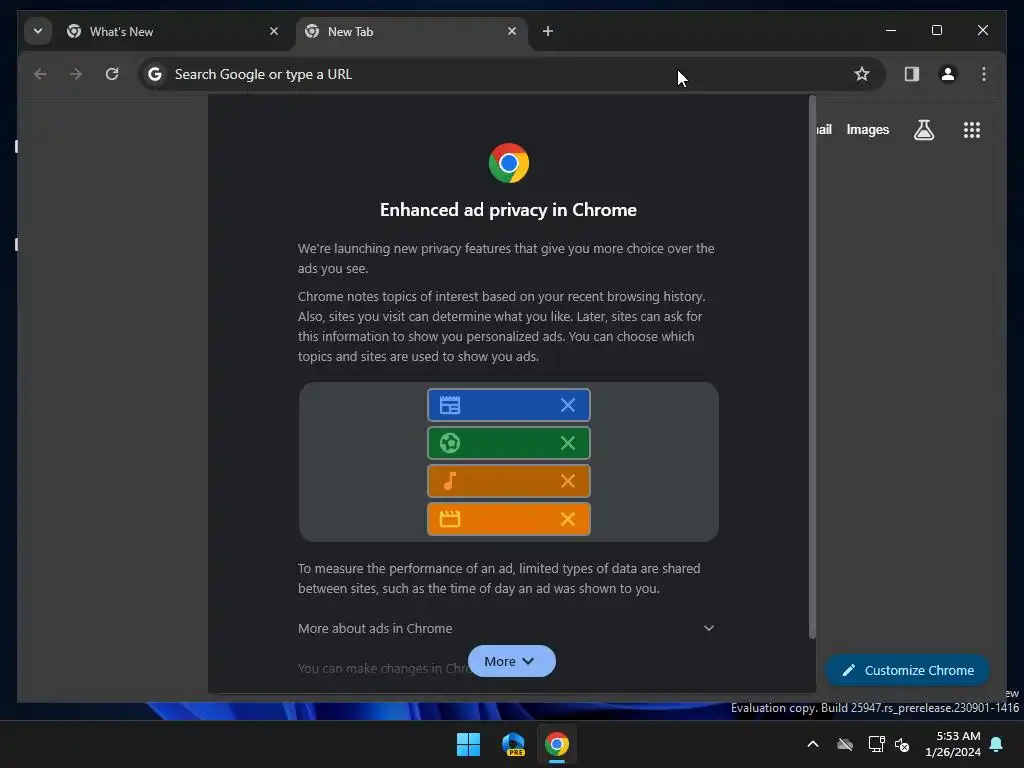Remove the orange music topic chip

[568, 481]
